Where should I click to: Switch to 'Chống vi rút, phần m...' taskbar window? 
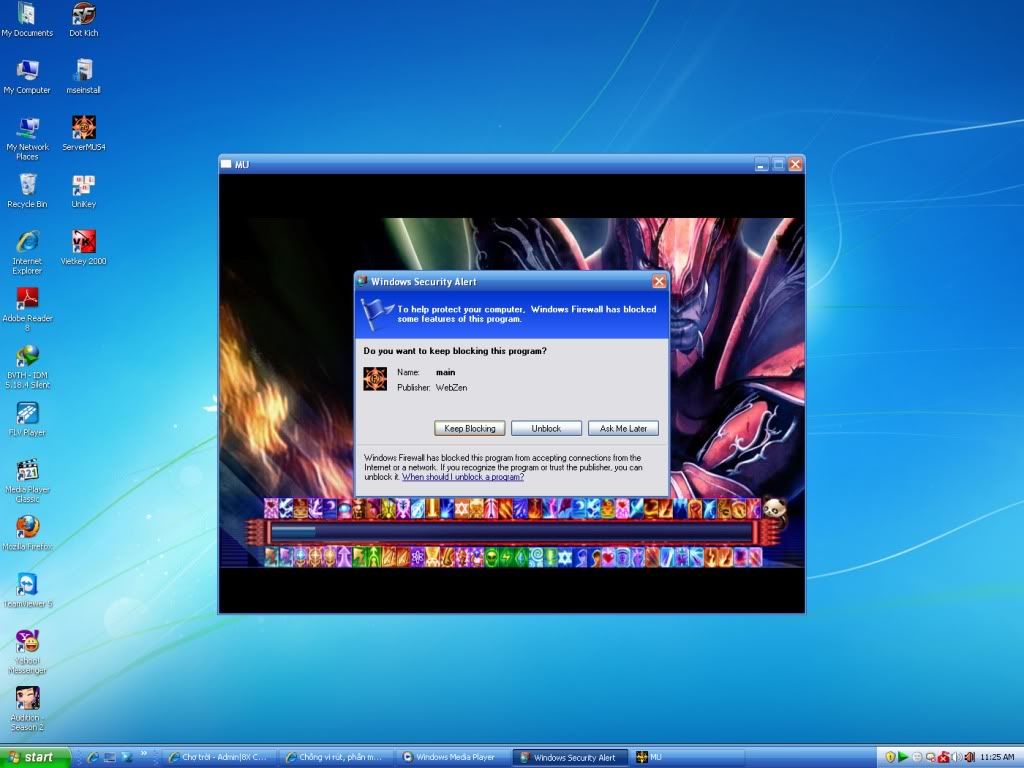(x=337, y=758)
